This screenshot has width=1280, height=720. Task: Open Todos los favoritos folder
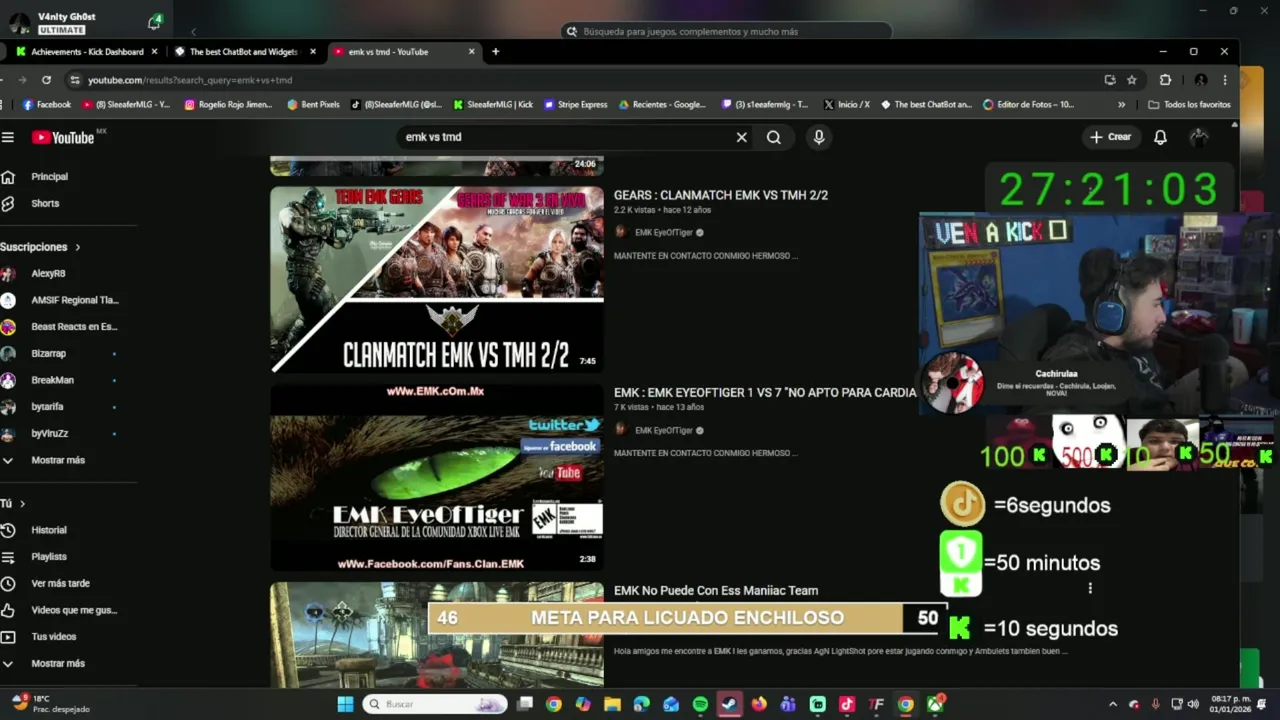[1189, 104]
